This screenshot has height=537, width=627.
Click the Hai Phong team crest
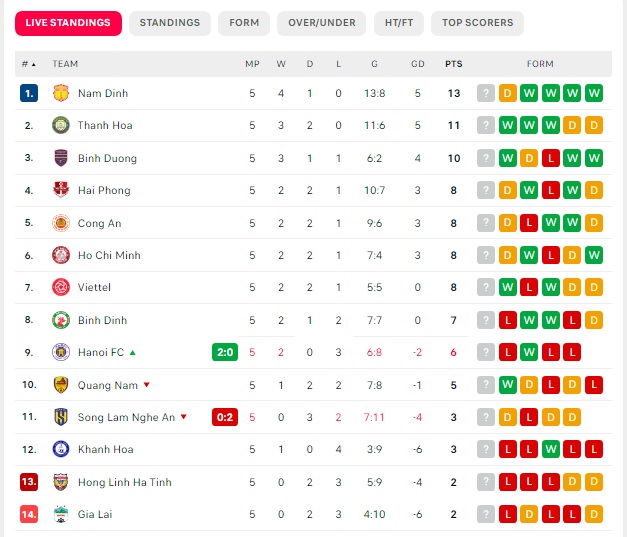click(x=61, y=190)
